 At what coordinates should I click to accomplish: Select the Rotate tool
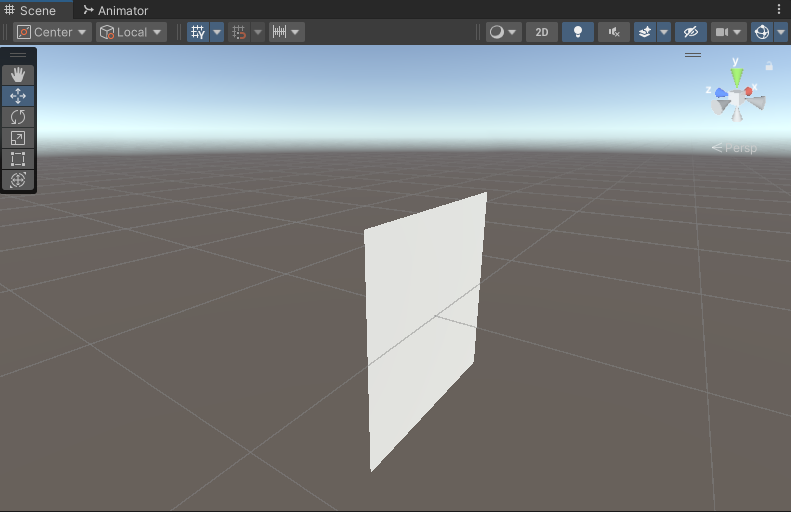tap(18, 117)
